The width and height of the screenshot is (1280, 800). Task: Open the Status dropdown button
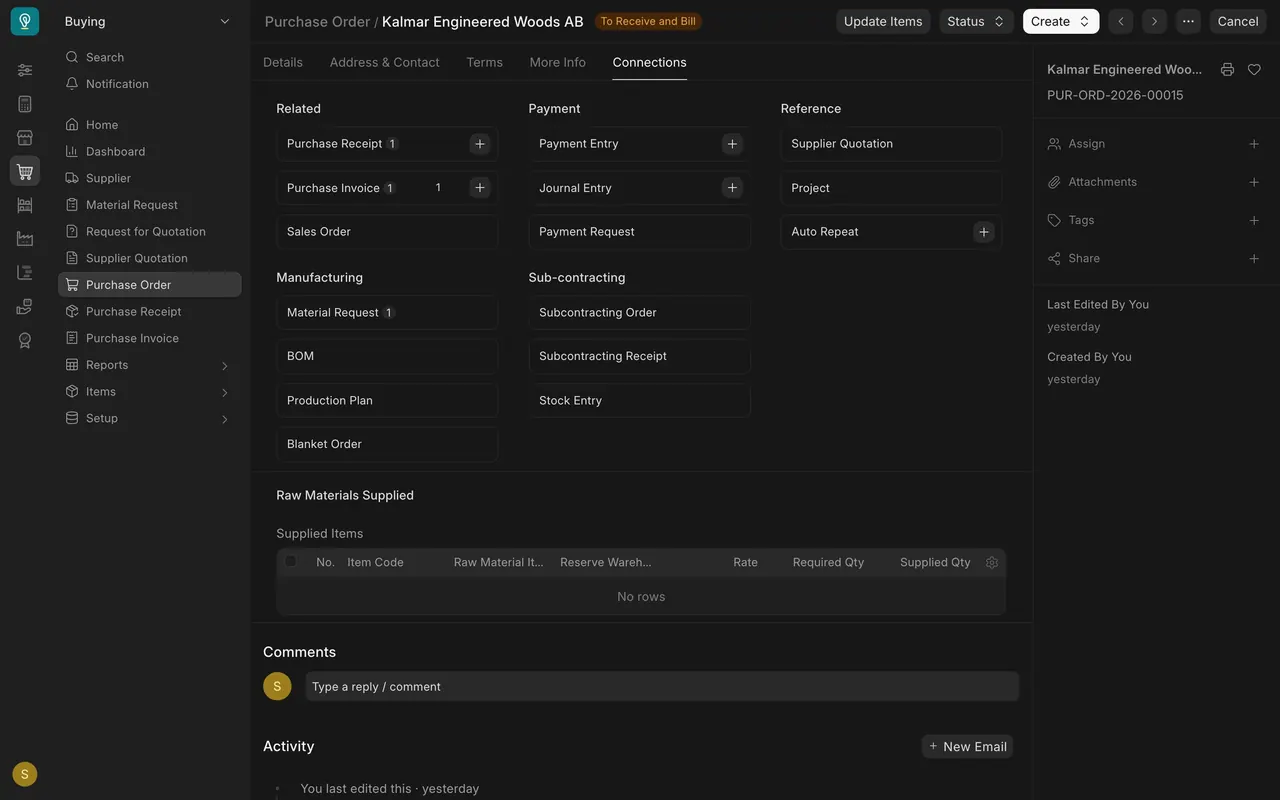tap(976, 21)
